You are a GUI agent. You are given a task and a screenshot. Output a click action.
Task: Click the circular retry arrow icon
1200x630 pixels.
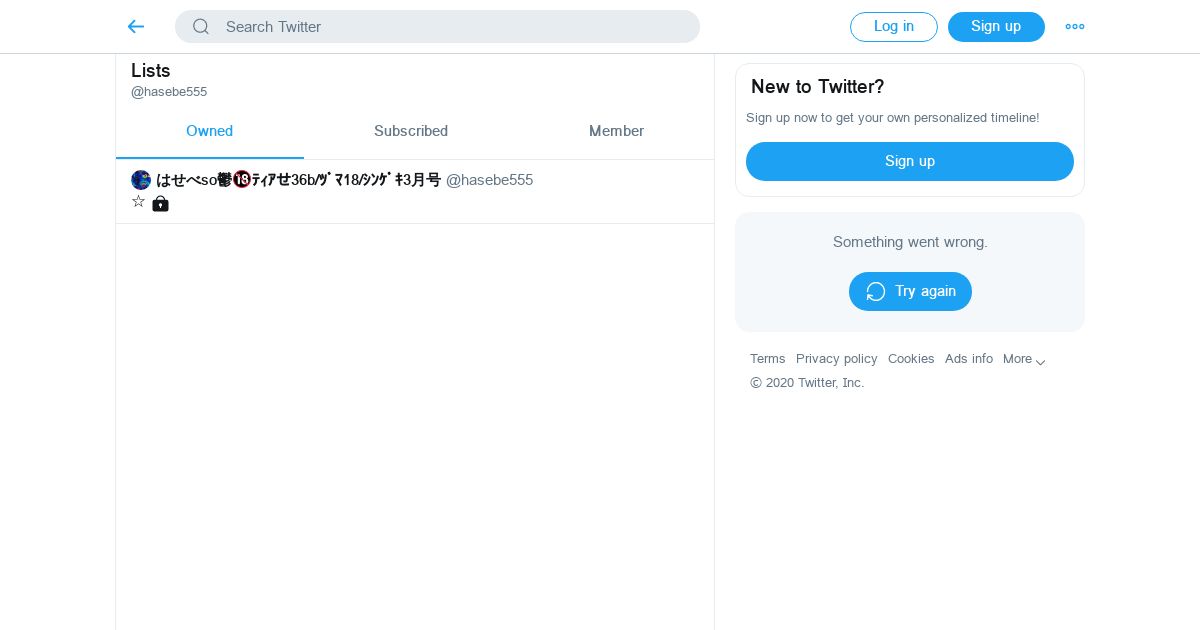click(x=876, y=291)
